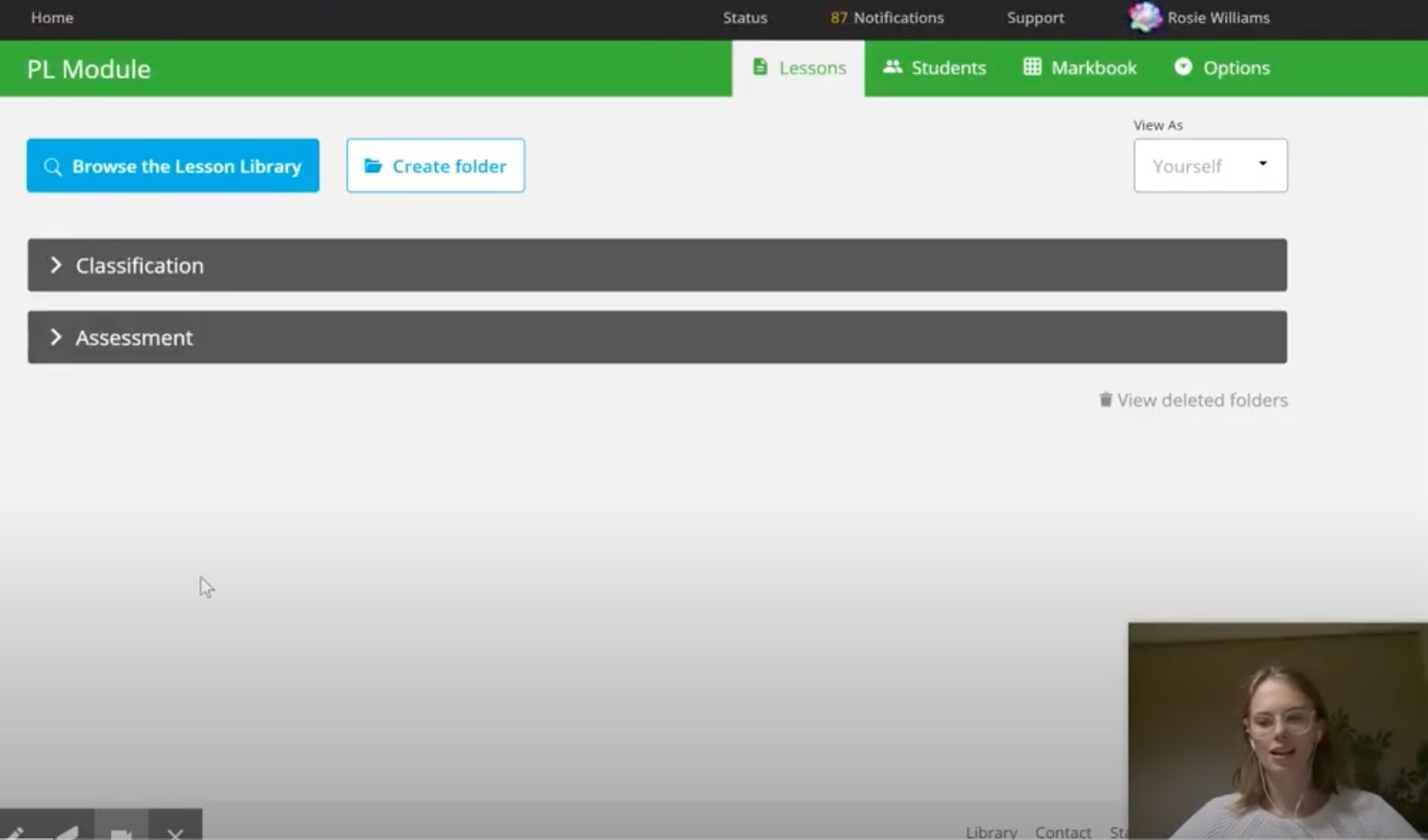Click the camera icon in the recording toolbar

pyautogui.click(x=121, y=831)
